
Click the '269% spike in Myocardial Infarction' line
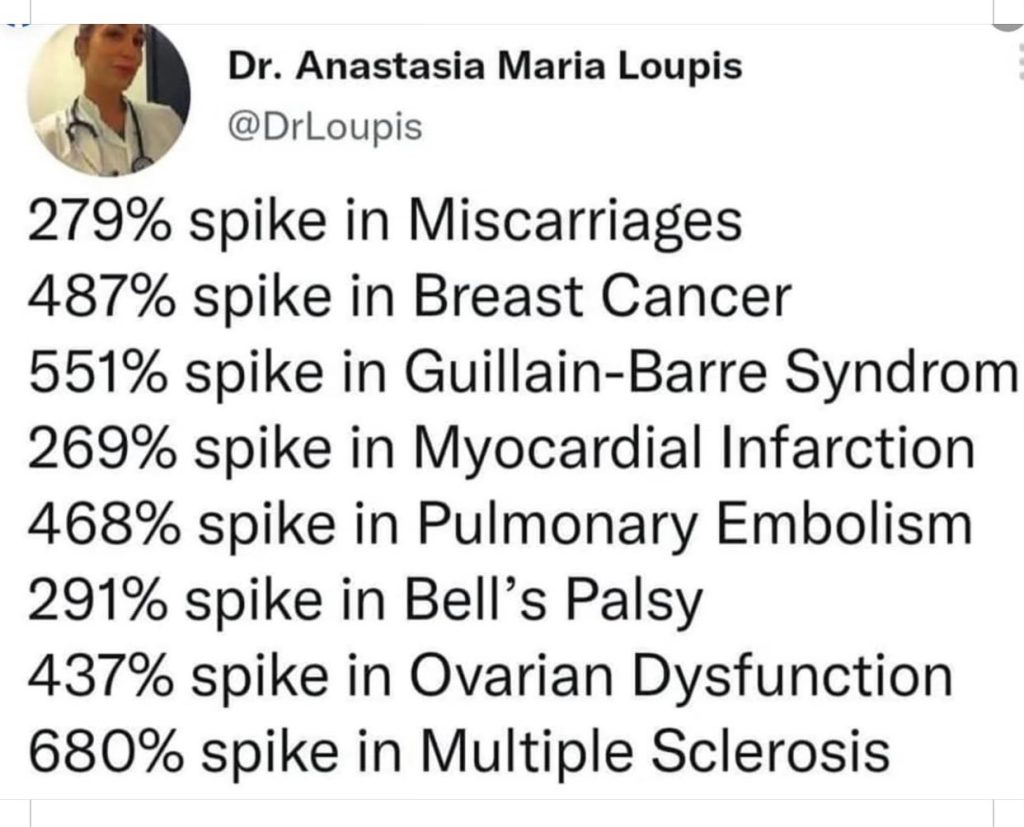coord(500,448)
